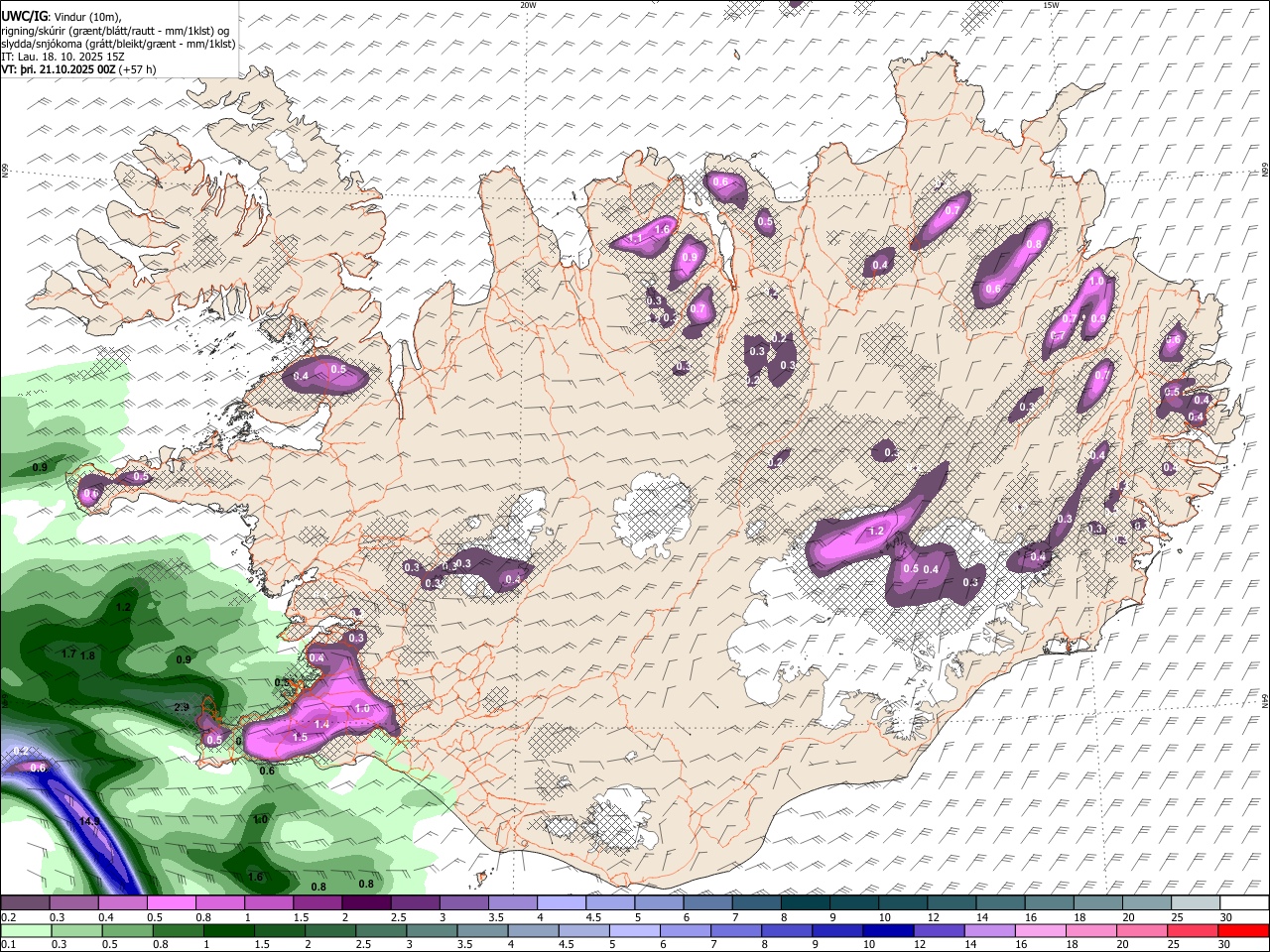Pick the dark green 1 swatch in bottom legend row

[229, 930]
